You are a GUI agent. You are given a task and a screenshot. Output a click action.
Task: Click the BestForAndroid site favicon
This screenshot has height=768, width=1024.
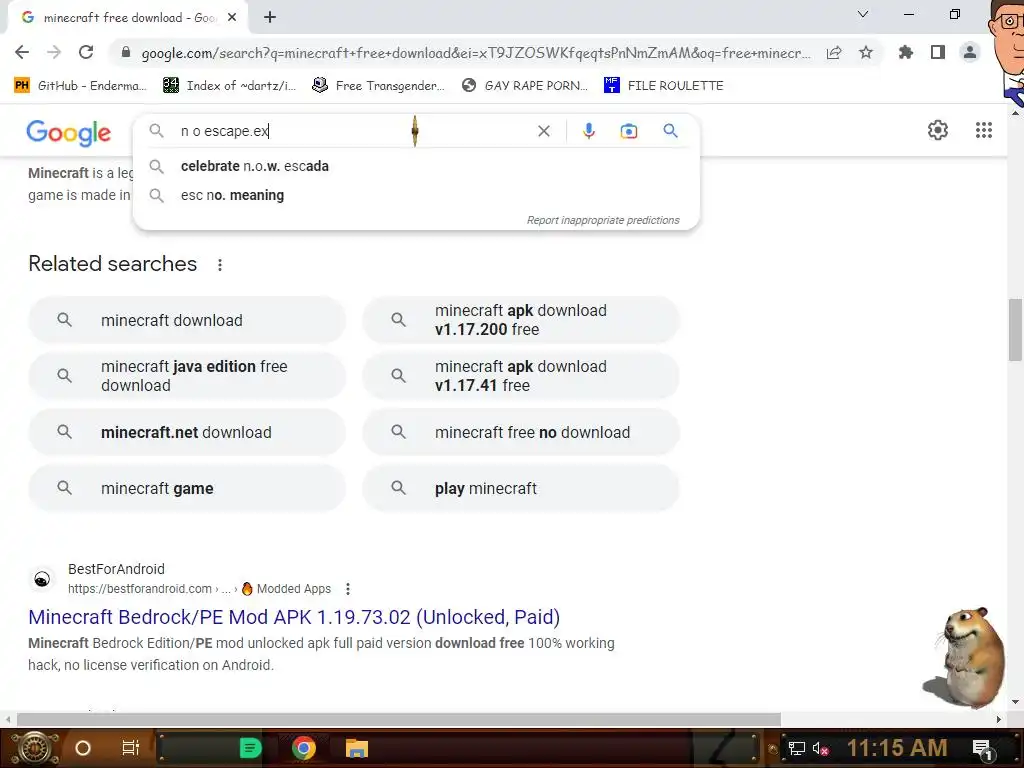42,579
